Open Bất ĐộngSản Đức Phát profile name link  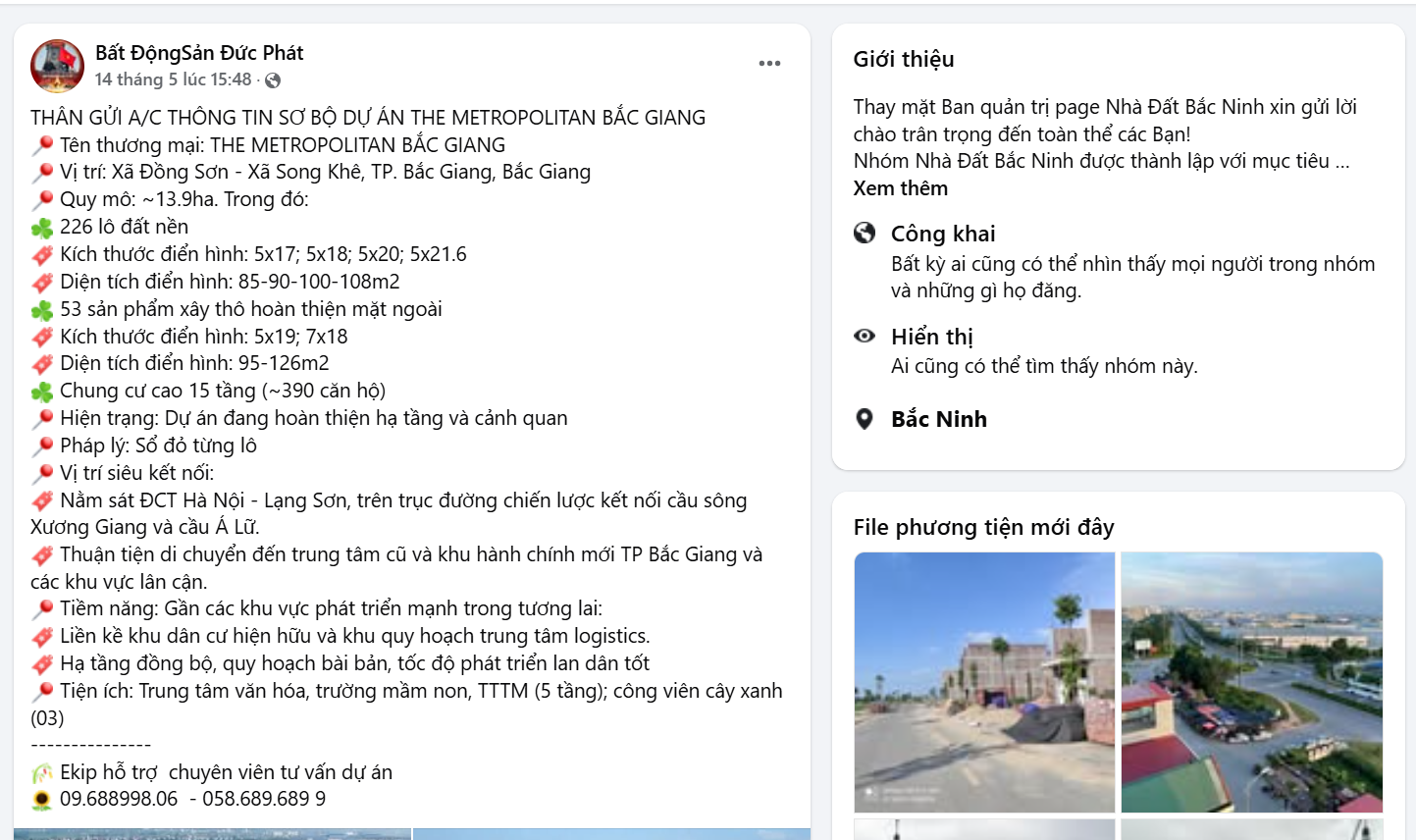tap(199, 53)
